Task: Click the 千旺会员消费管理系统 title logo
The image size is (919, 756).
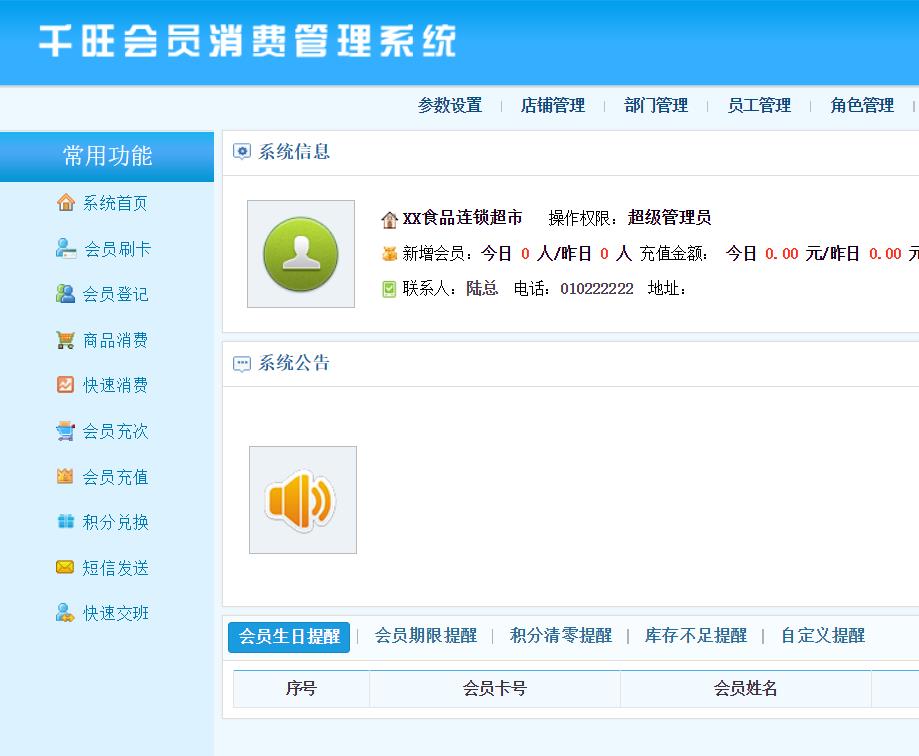Action: (247, 41)
